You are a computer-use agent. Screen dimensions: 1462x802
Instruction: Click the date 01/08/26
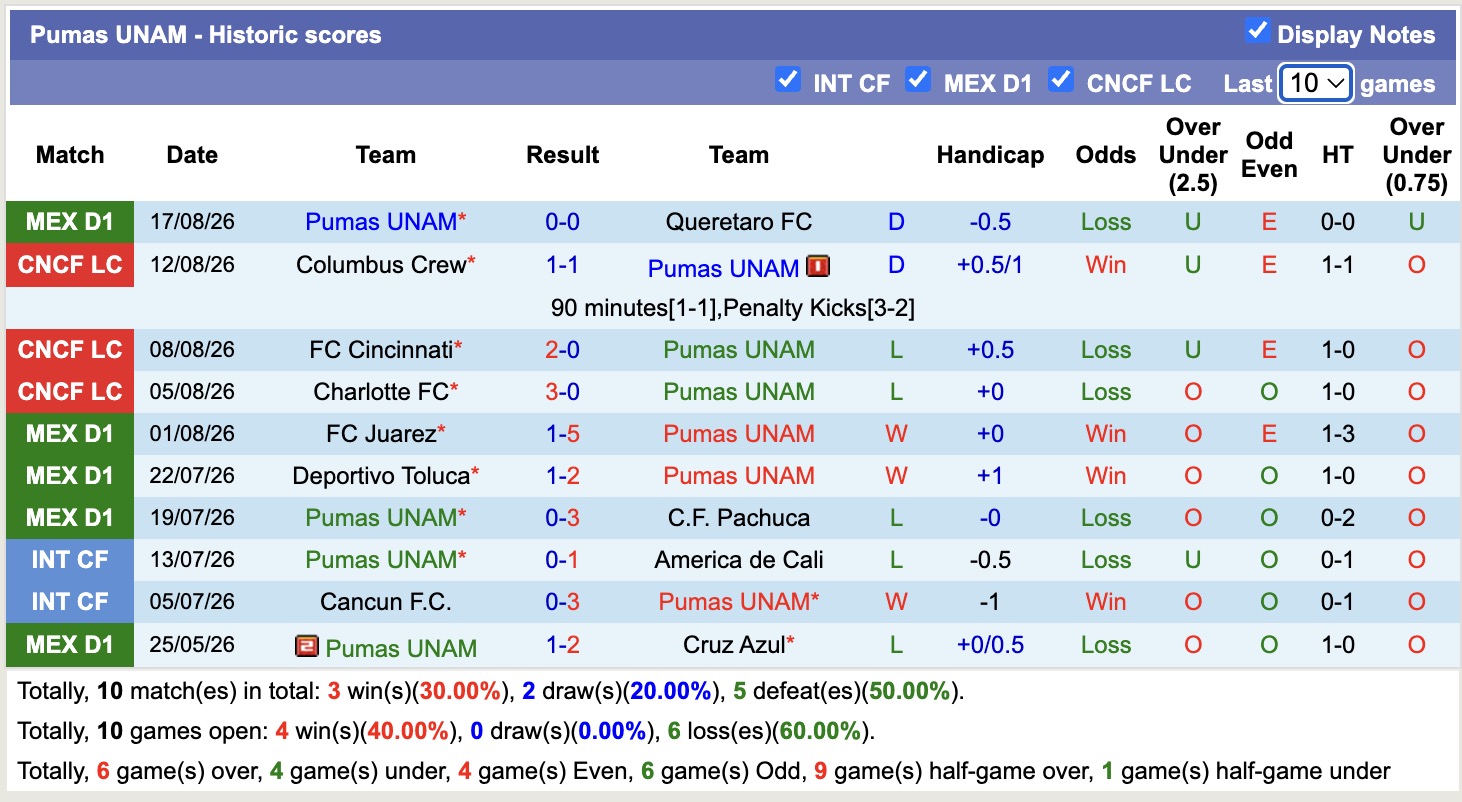[x=192, y=434]
